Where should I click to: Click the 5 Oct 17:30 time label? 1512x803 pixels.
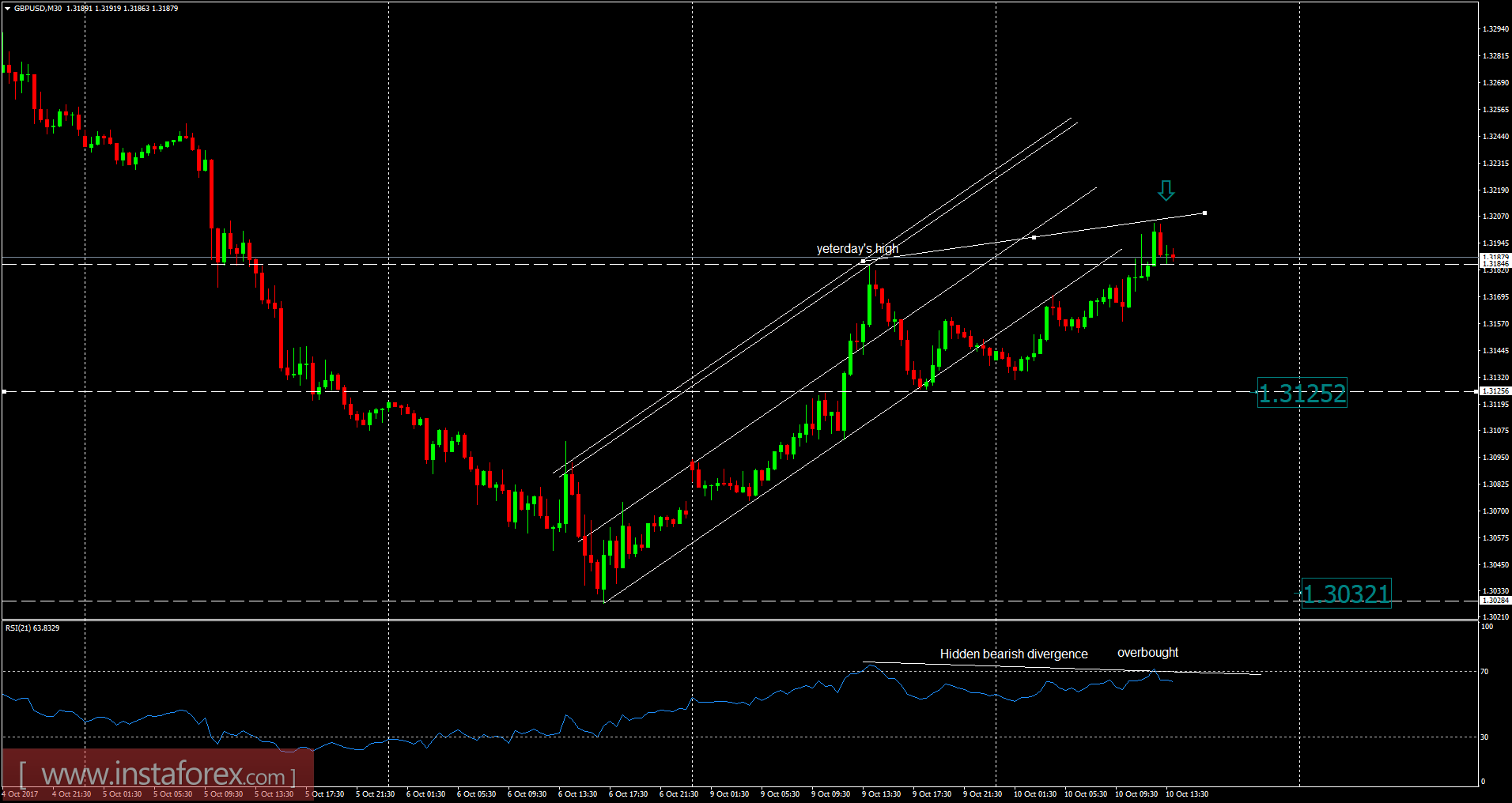[325, 794]
